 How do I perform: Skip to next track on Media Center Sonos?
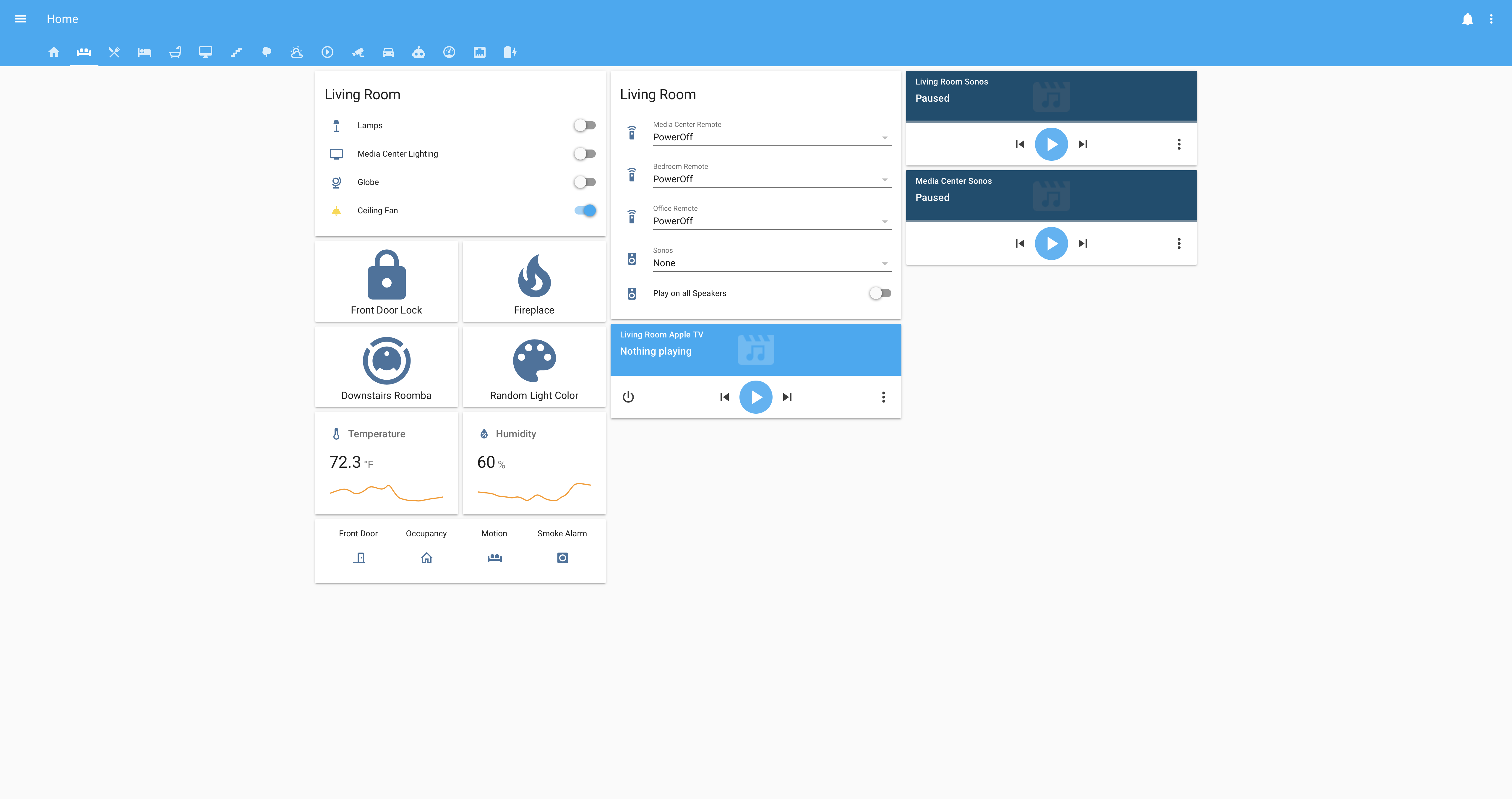[x=1082, y=243]
